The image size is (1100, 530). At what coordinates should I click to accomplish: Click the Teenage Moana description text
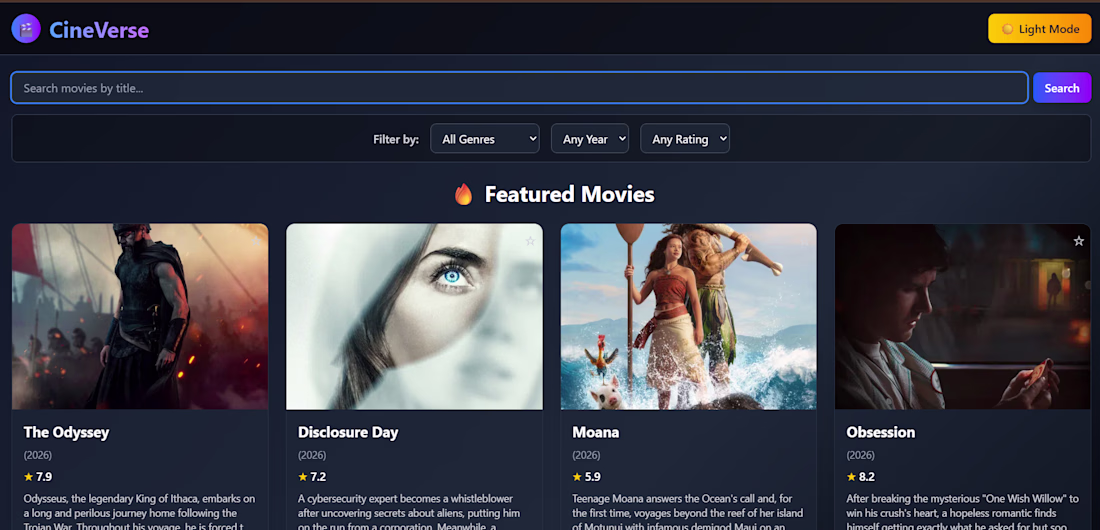[688, 512]
